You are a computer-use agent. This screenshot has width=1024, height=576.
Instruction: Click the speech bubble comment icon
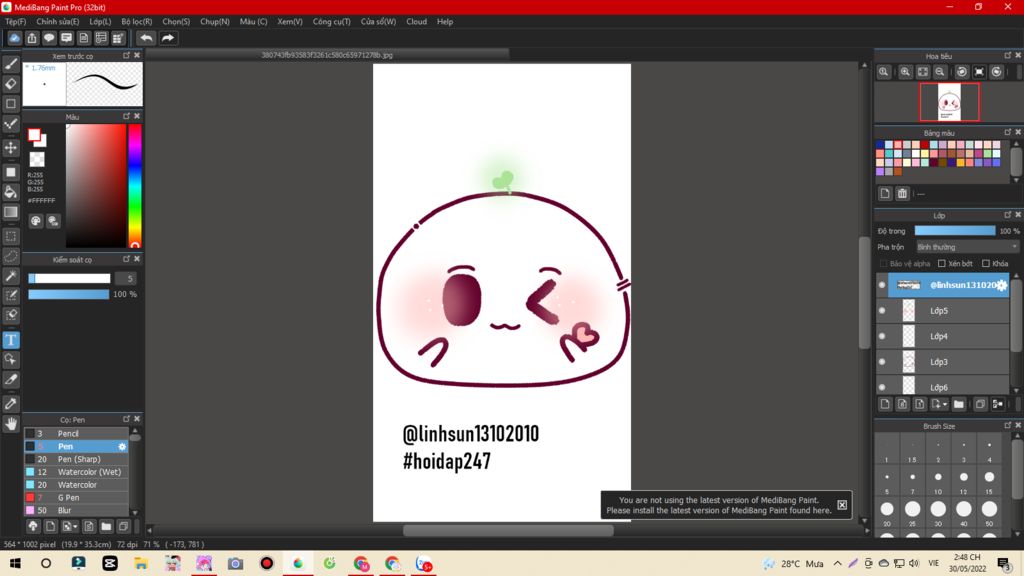coord(49,38)
